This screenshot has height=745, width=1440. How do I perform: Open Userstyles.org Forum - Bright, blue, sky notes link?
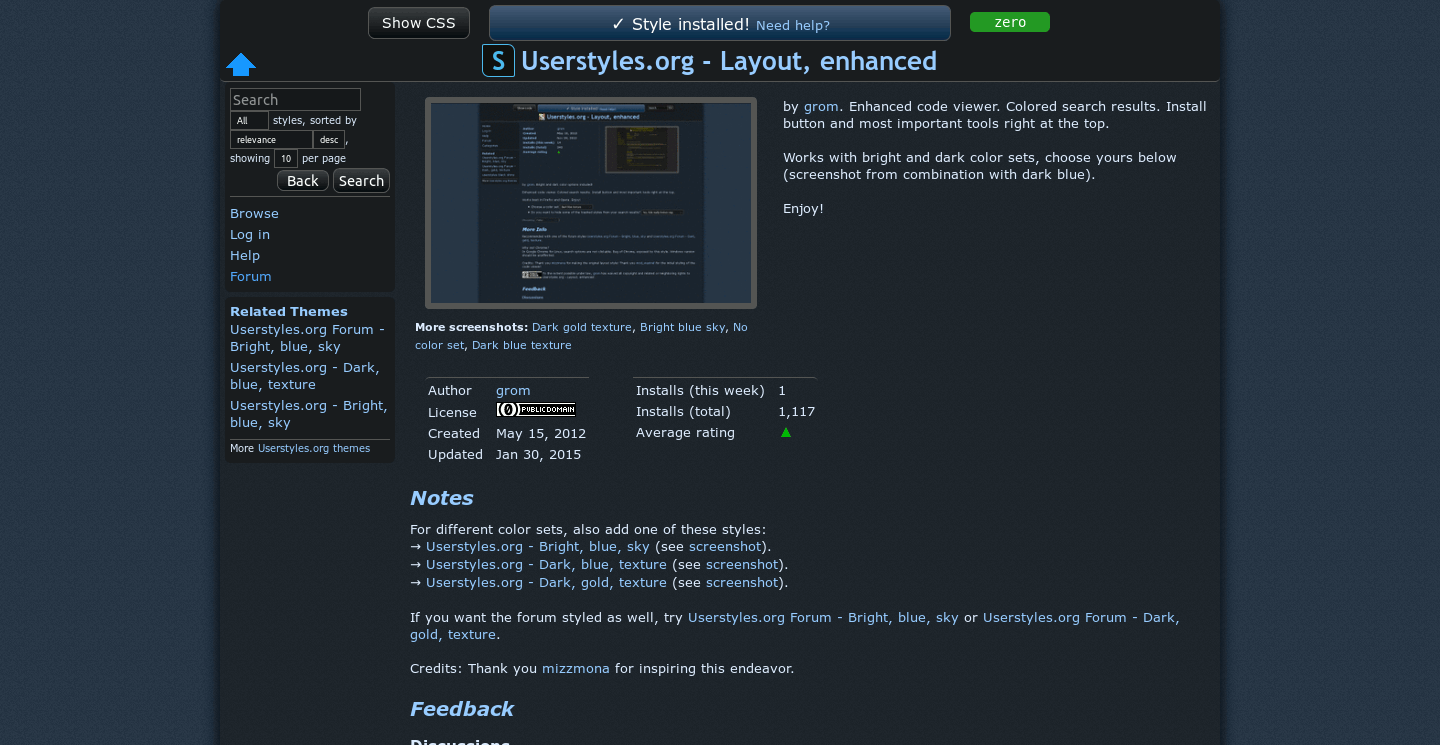tap(823, 617)
